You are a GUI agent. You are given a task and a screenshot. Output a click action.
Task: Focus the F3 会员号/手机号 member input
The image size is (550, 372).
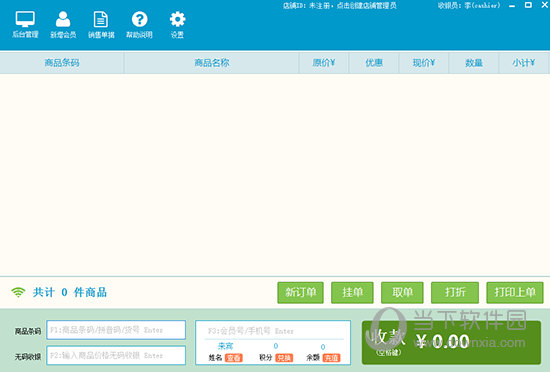[274, 331]
